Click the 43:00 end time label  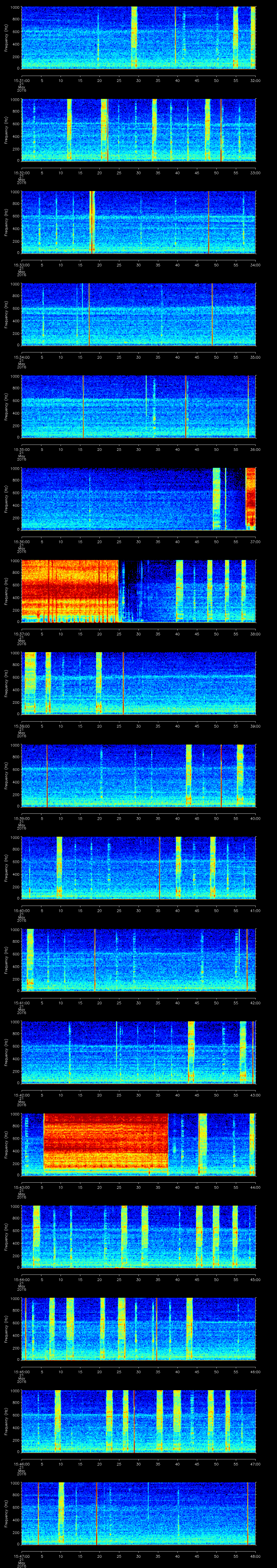coord(255,1095)
